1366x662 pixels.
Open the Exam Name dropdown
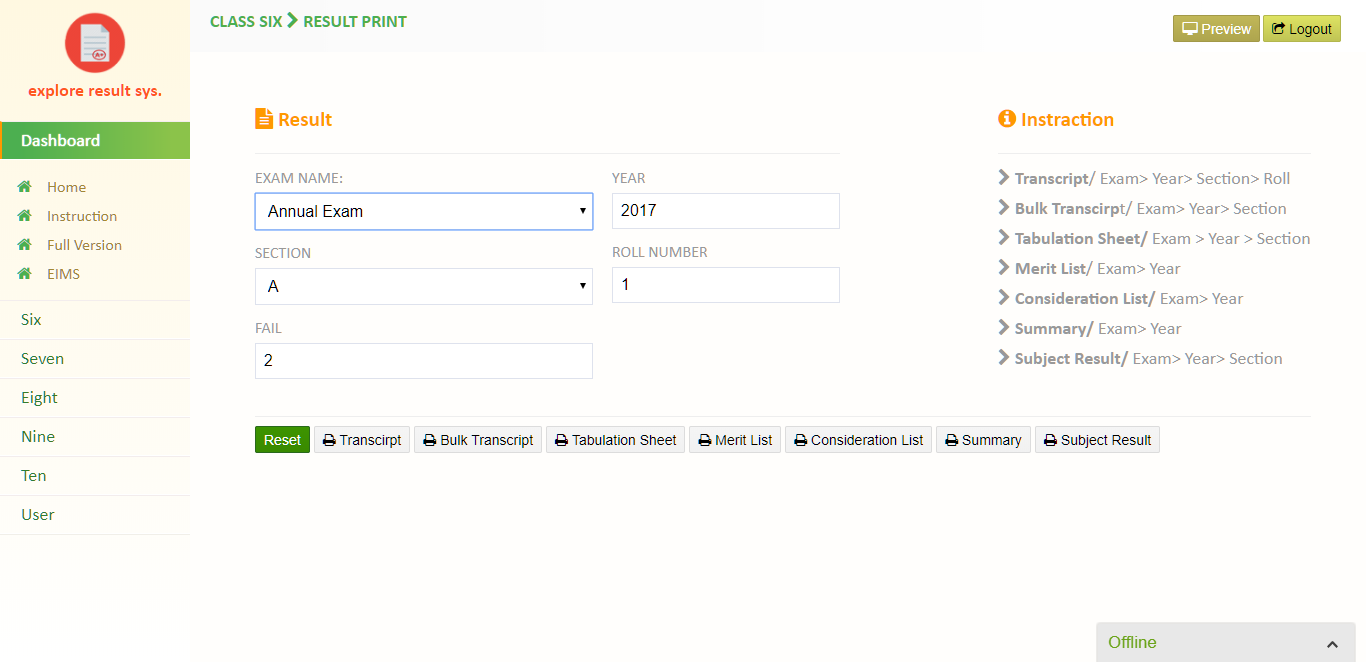[423, 212]
